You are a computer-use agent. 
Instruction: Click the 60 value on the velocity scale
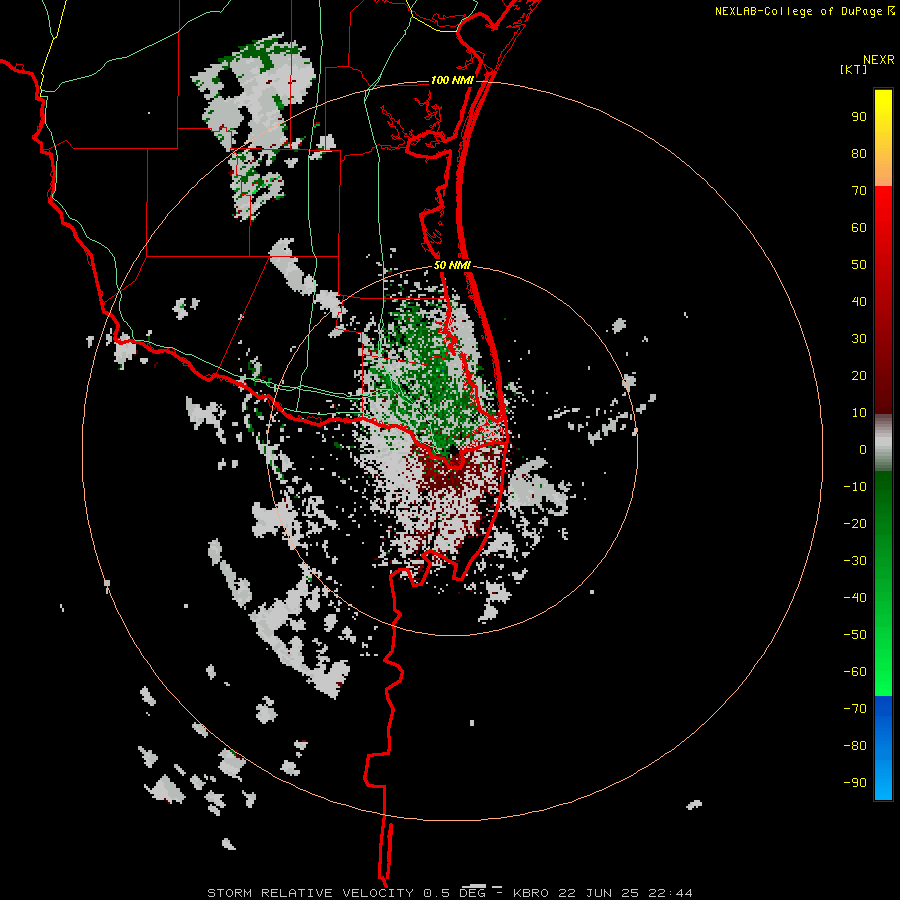point(859,227)
